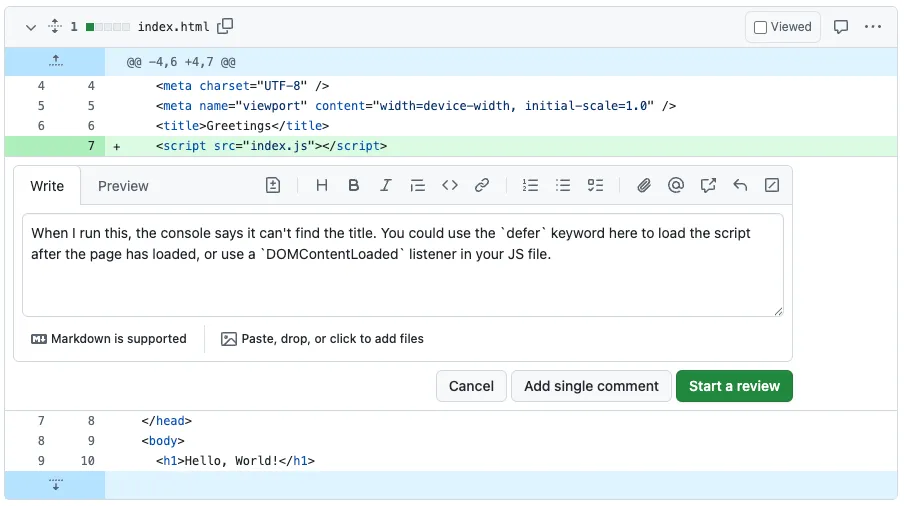904x506 pixels.
Task: Open the file options ellipsis menu
Action: pyautogui.click(x=873, y=27)
